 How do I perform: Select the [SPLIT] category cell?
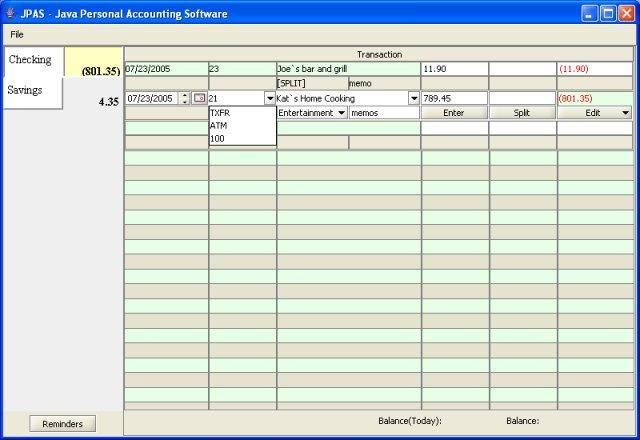tap(312, 83)
